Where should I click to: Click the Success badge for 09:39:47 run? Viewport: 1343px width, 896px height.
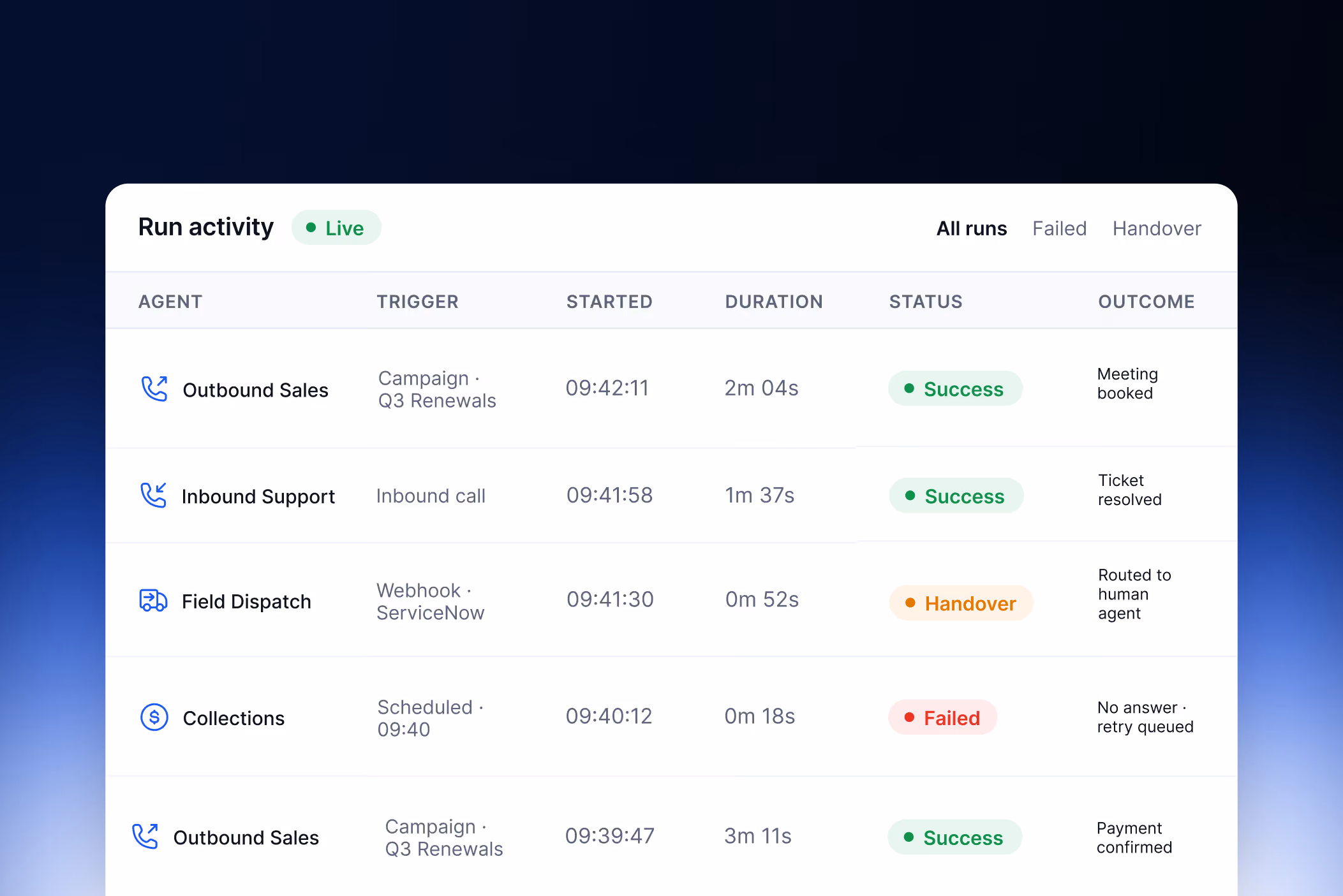tap(954, 837)
